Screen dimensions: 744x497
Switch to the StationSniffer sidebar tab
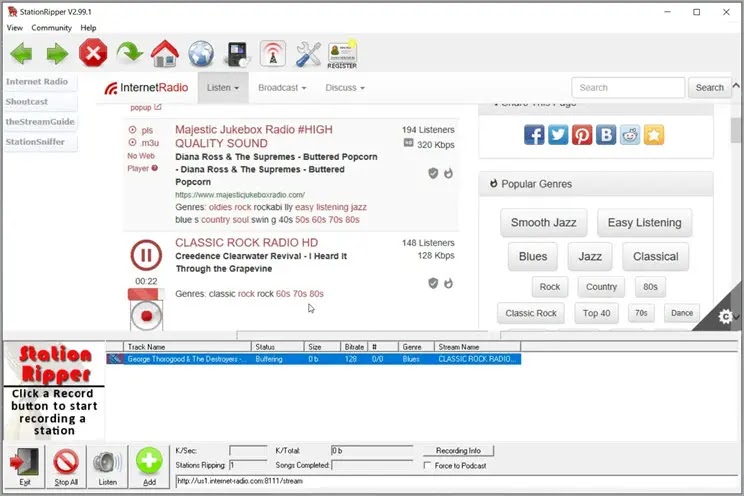(41, 141)
